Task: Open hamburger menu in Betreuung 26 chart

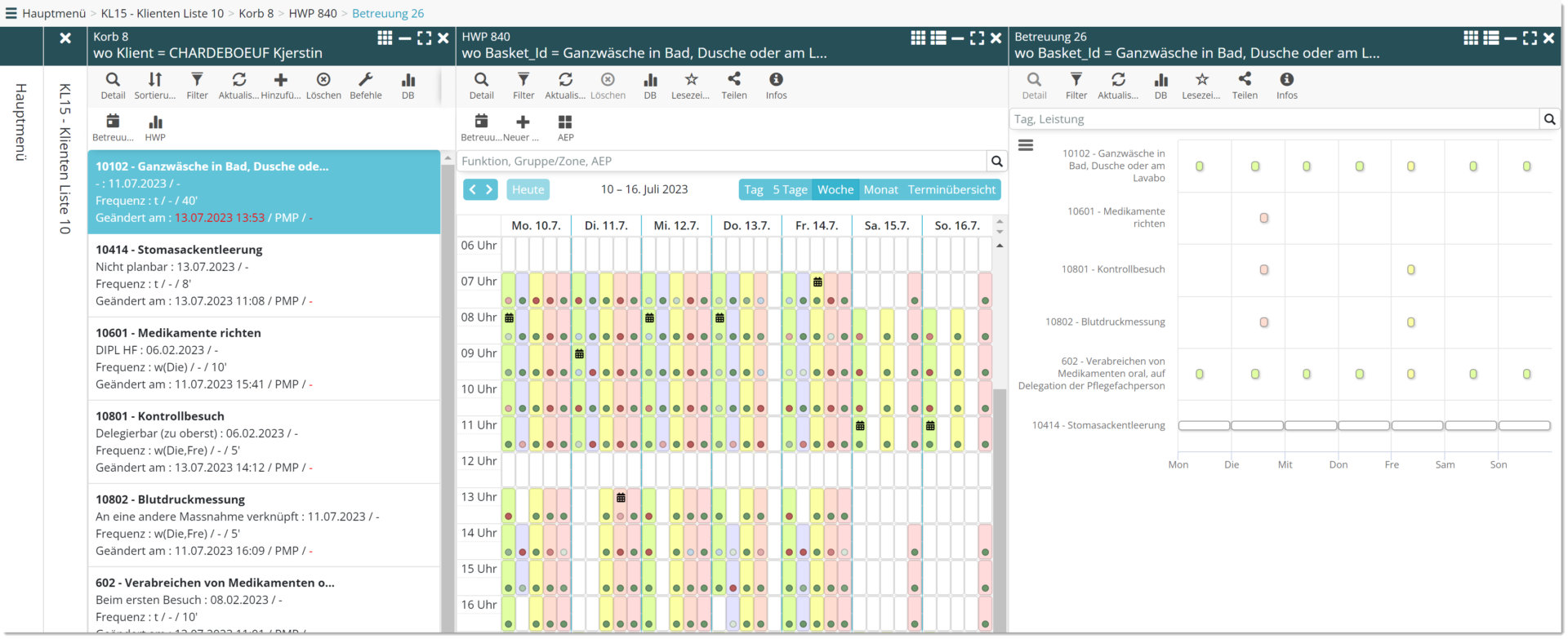Action: [x=1026, y=145]
